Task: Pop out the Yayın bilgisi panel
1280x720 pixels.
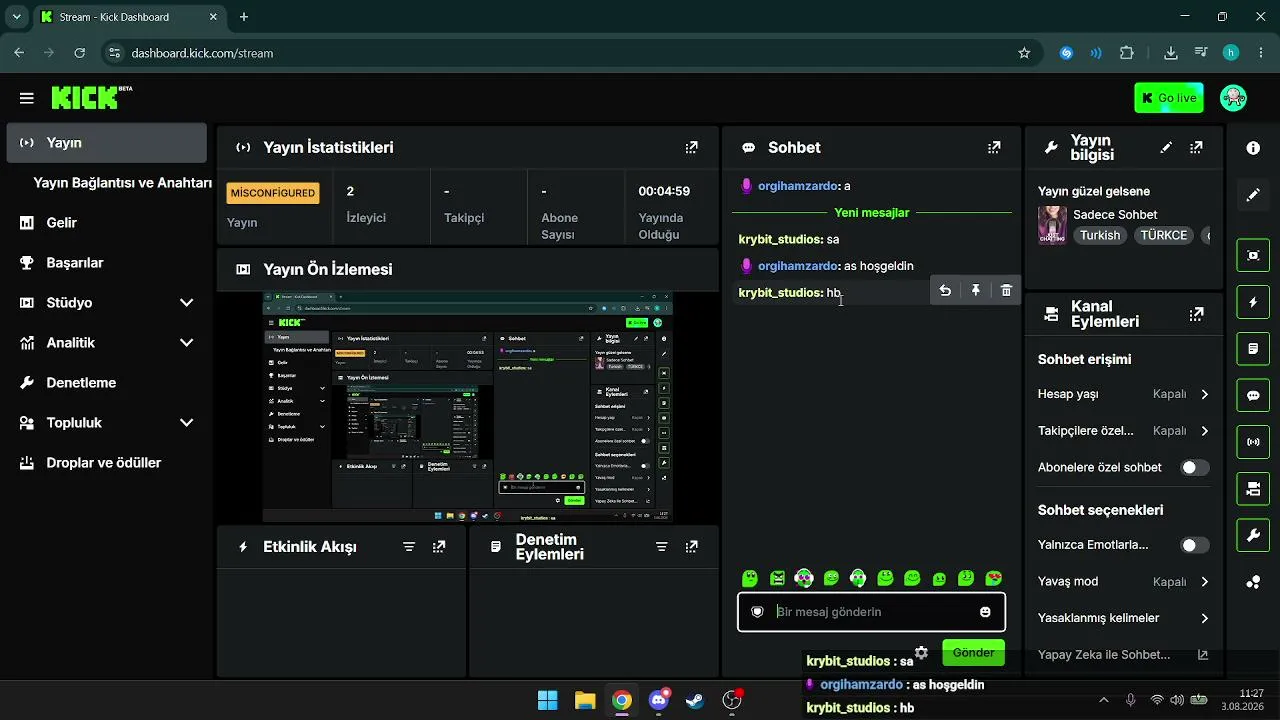Action: pyautogui.click(x=1196, y=148)
